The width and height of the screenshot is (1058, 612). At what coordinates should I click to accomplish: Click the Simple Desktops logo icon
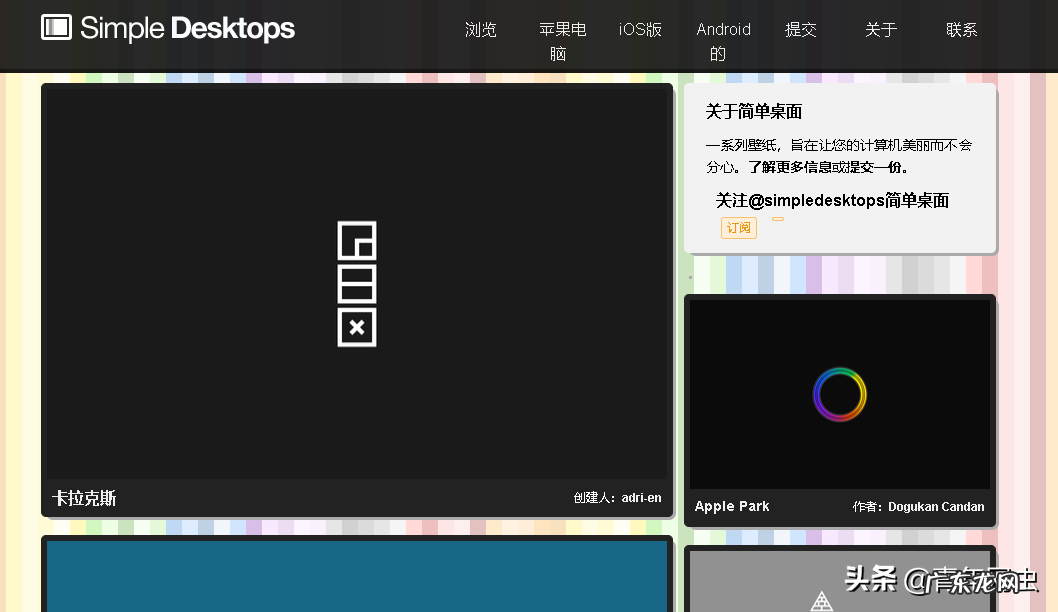55,29
